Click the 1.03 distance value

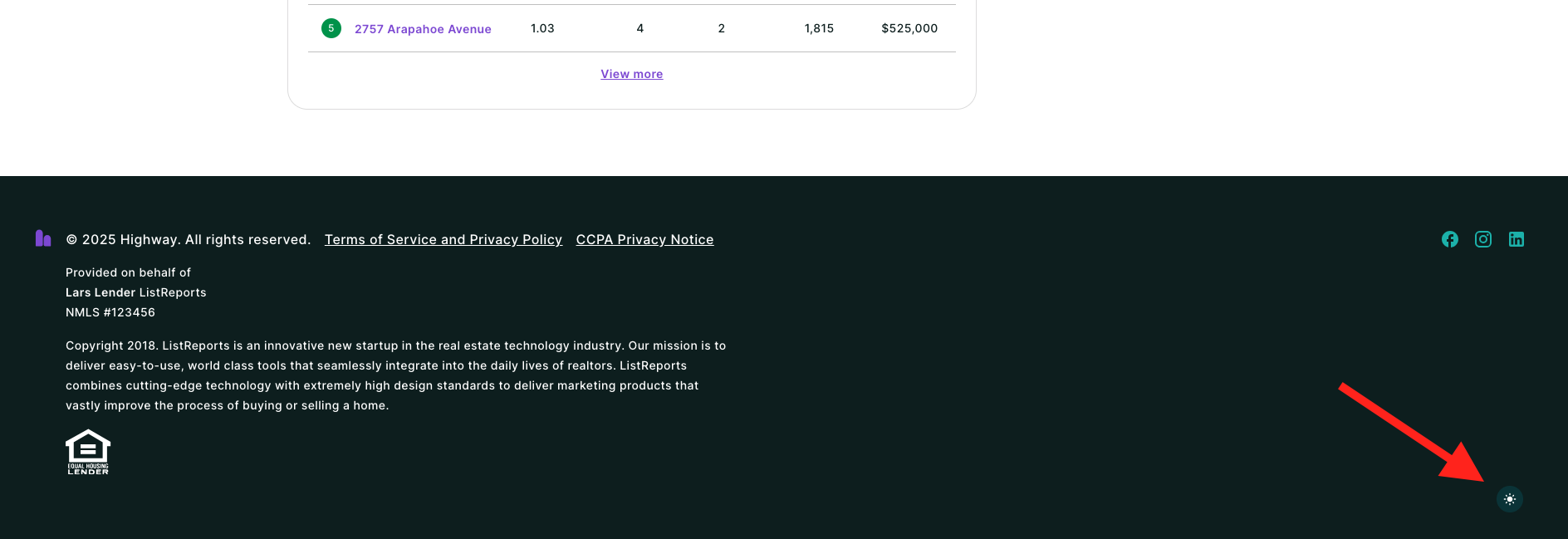[542, 28]
